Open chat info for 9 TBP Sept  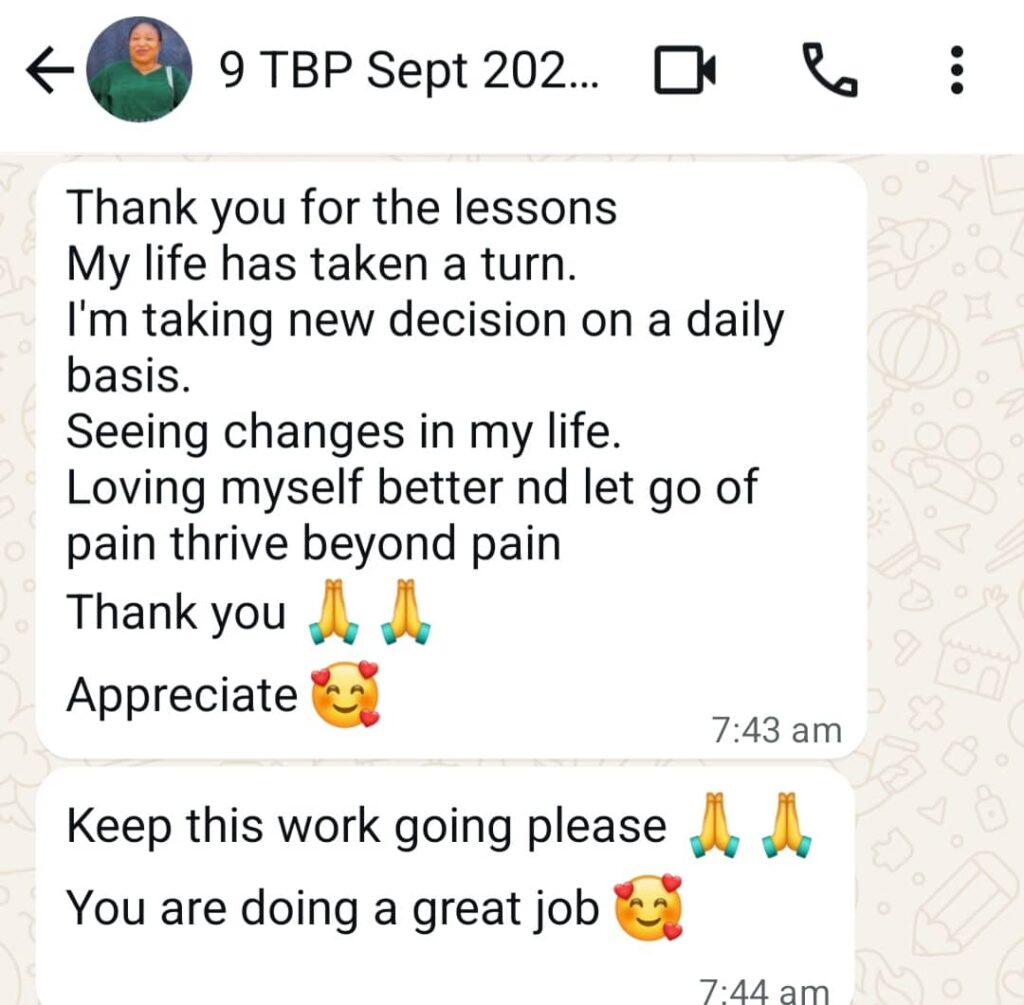[408, 71]
